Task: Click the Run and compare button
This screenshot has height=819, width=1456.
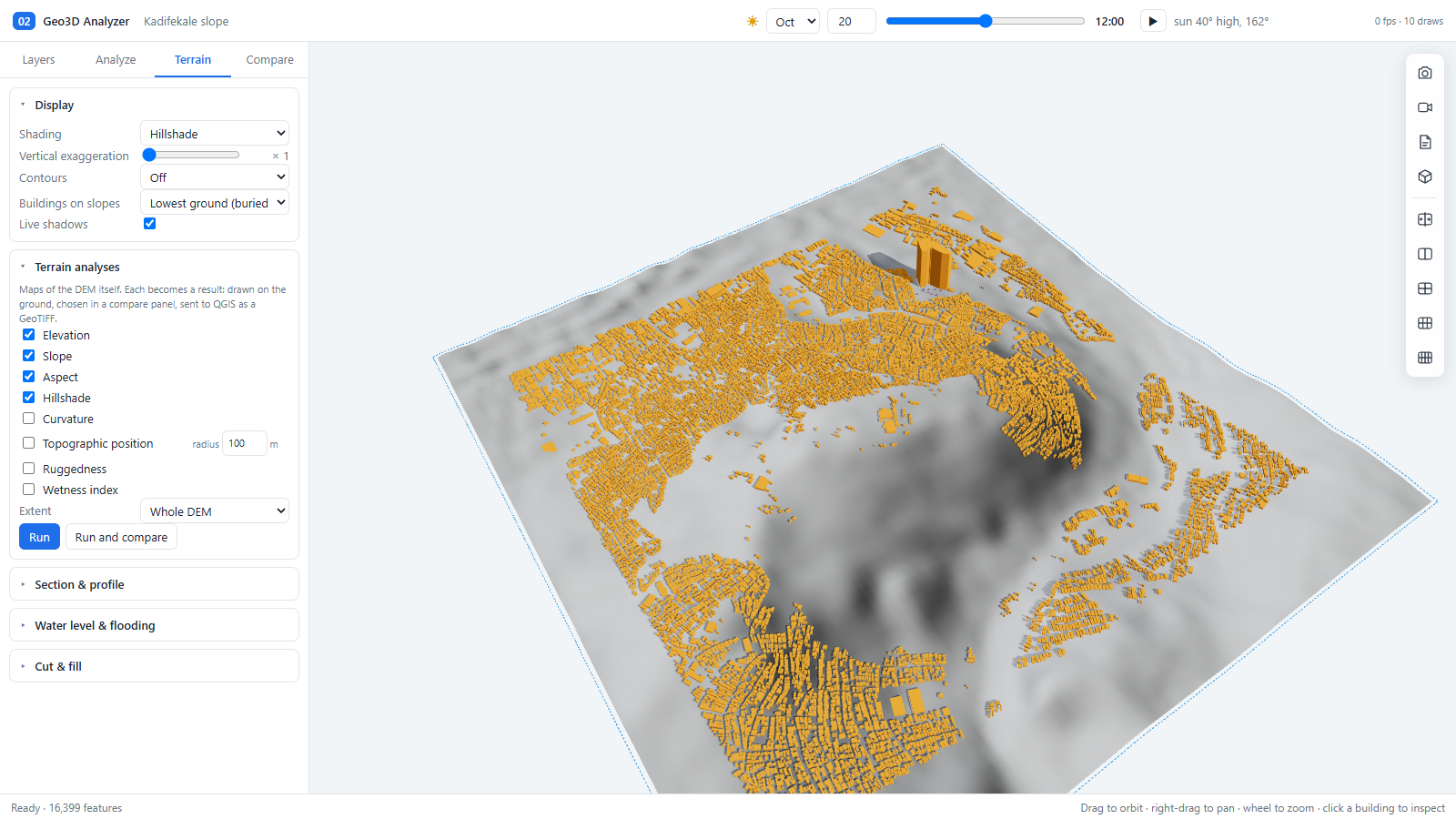Action: coord(121,537)
